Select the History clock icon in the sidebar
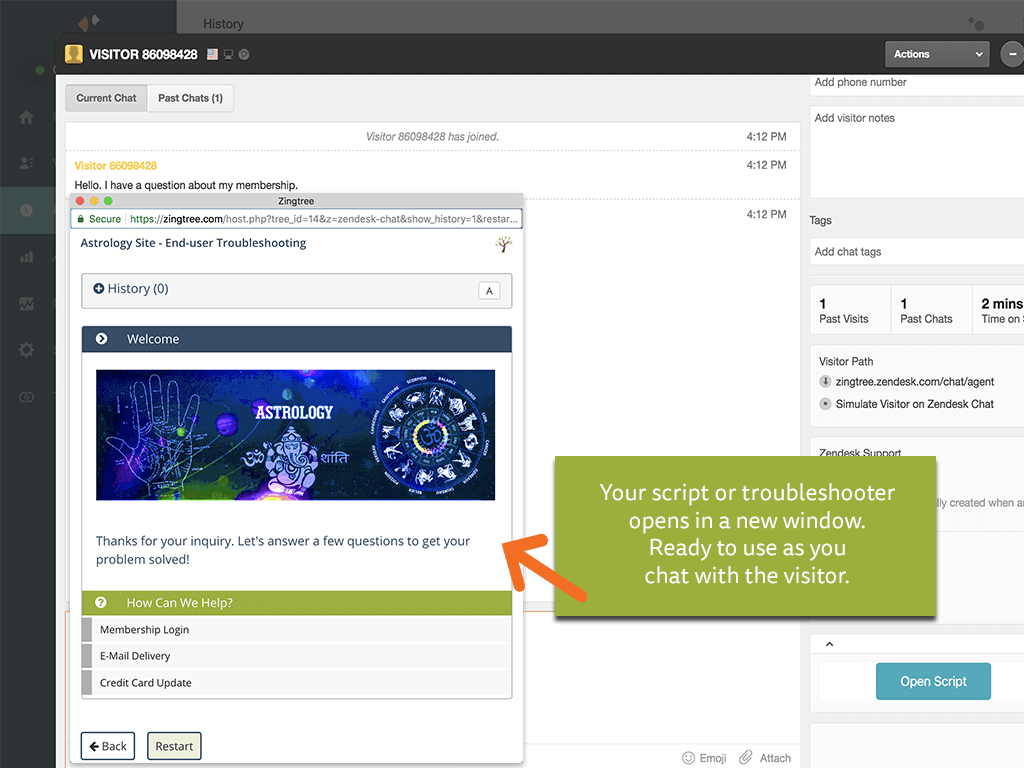 [26, 210]
